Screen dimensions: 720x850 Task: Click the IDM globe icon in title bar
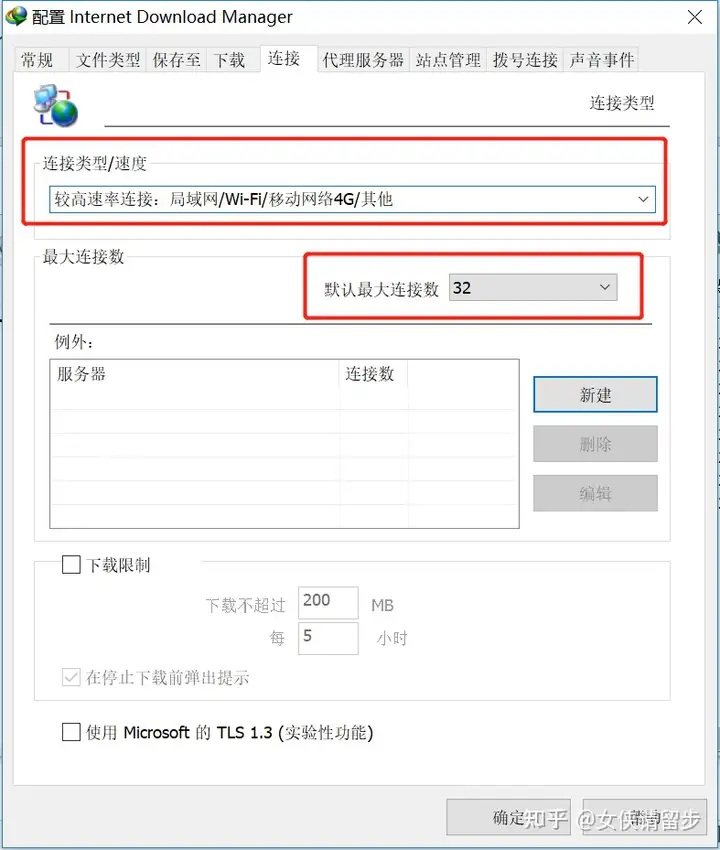[16, 16]
